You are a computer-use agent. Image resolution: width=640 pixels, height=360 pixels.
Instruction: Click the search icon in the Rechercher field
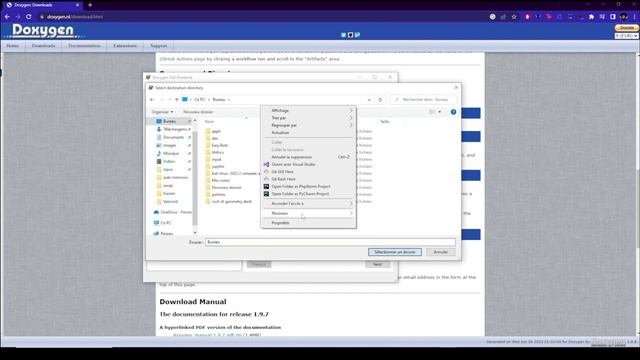pos(396,100)
